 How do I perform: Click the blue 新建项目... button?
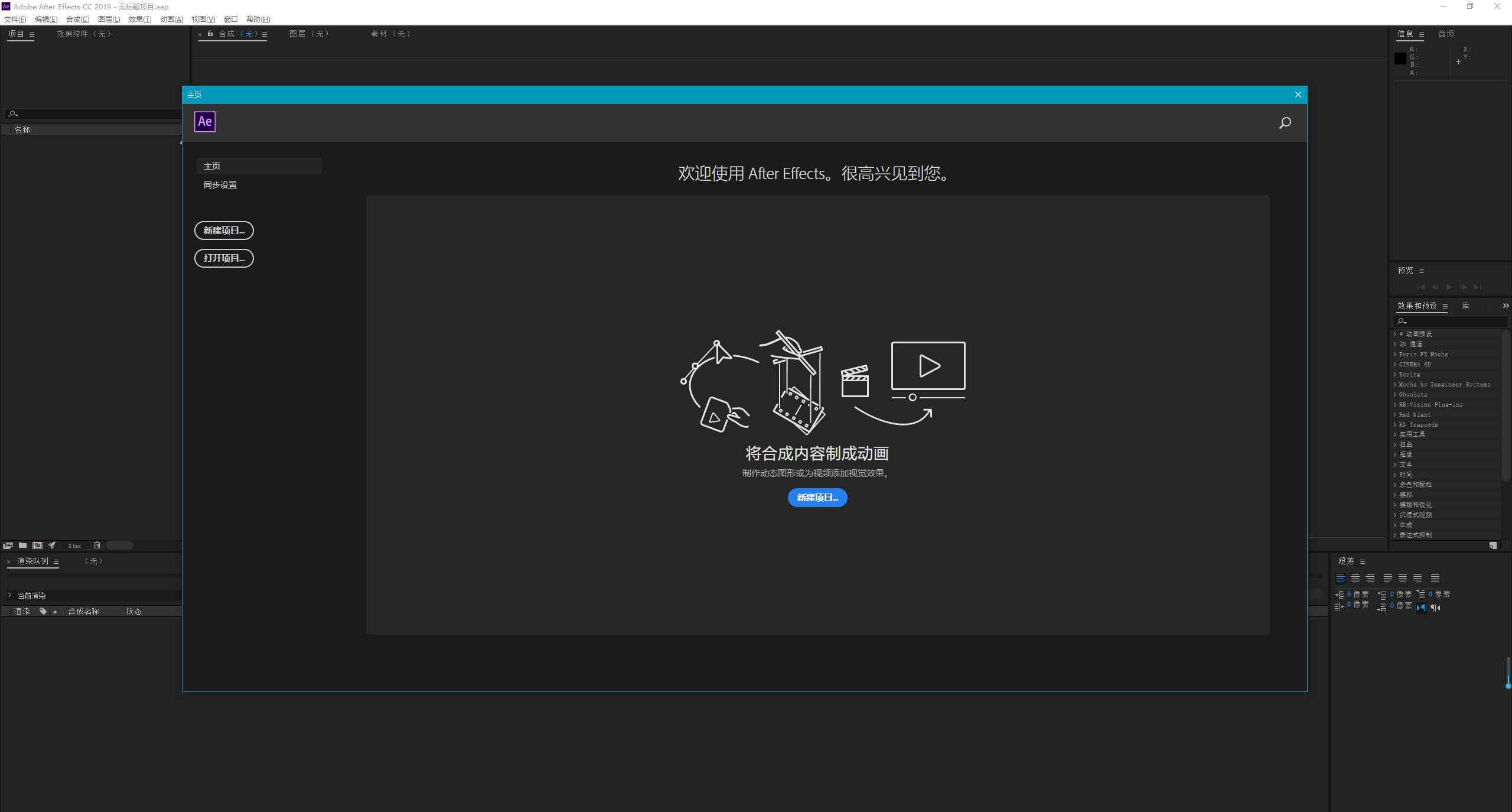(817, 498)
